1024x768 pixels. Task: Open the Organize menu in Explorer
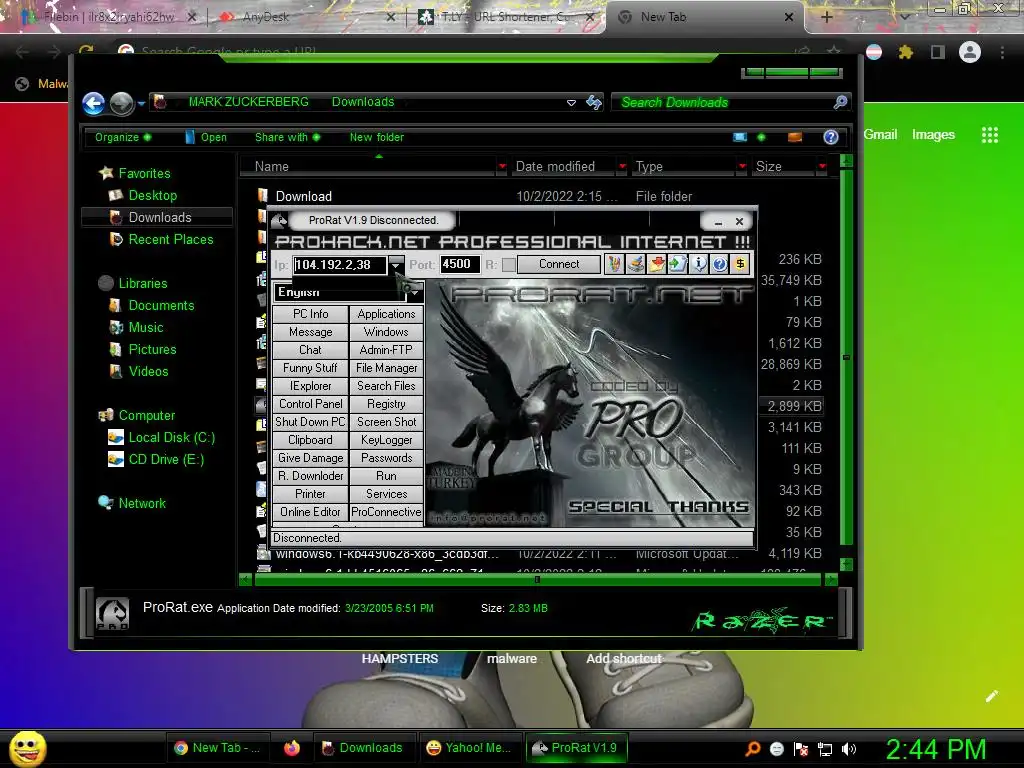pos(123,137)
